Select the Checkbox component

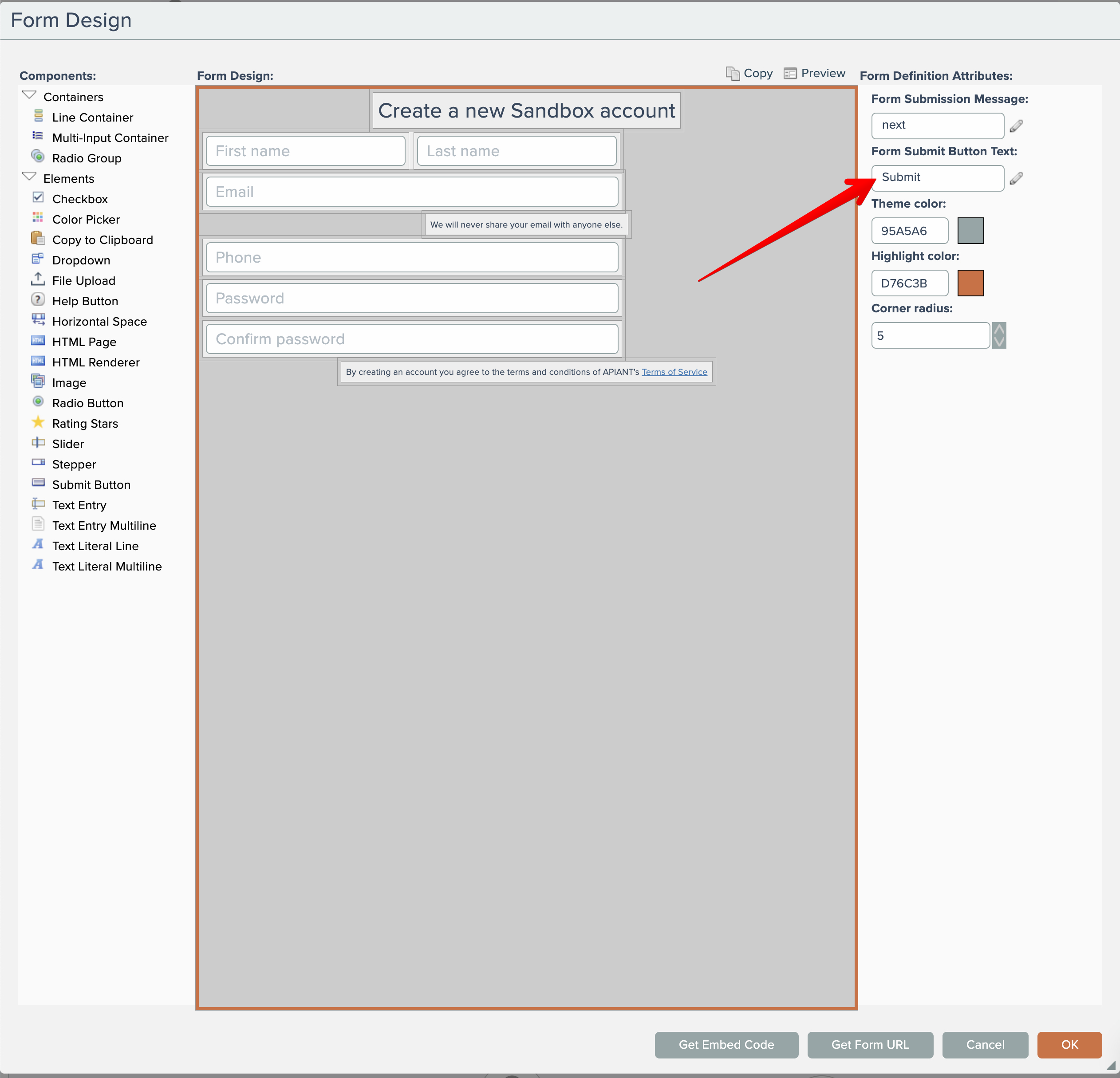click(x=79, y=199)
